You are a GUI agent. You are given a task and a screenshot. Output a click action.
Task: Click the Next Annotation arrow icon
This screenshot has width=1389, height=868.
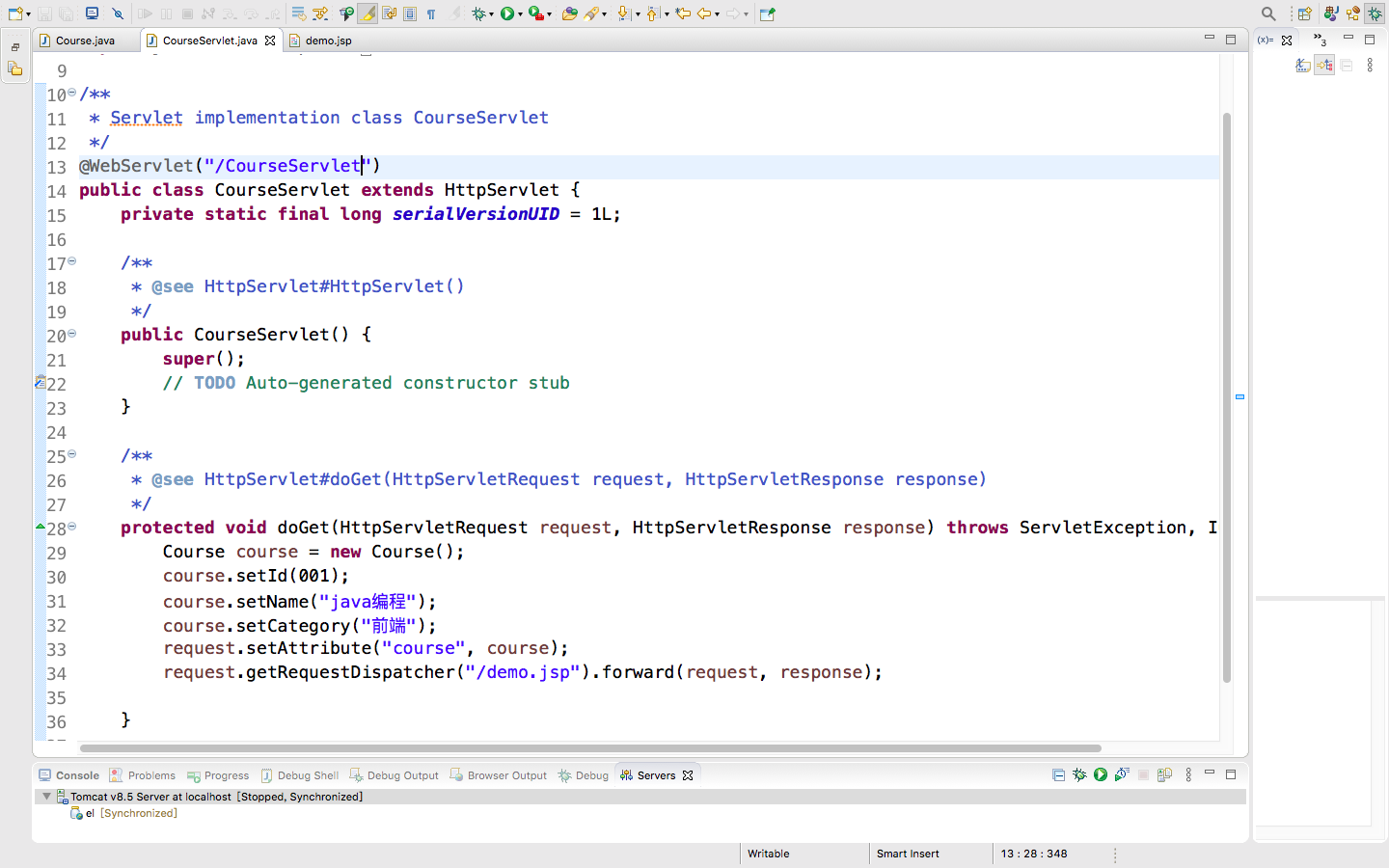pos(623,14)
